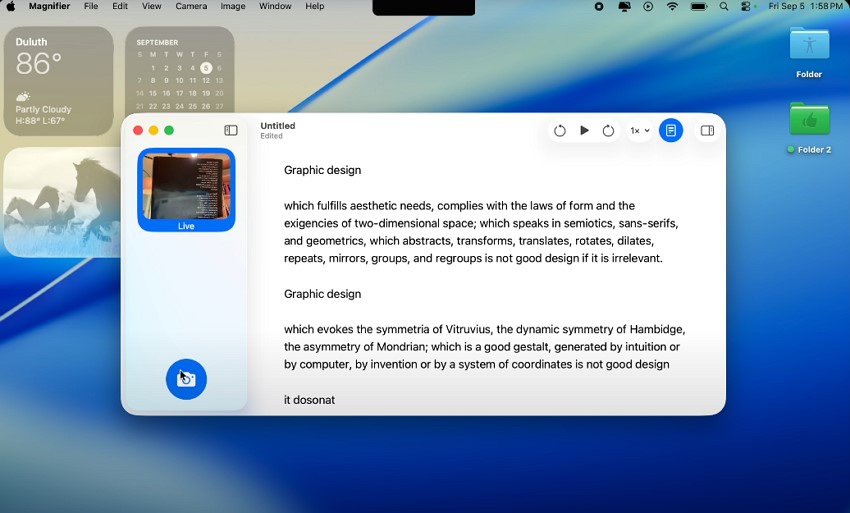Open the Help menu

click(314, 7)
